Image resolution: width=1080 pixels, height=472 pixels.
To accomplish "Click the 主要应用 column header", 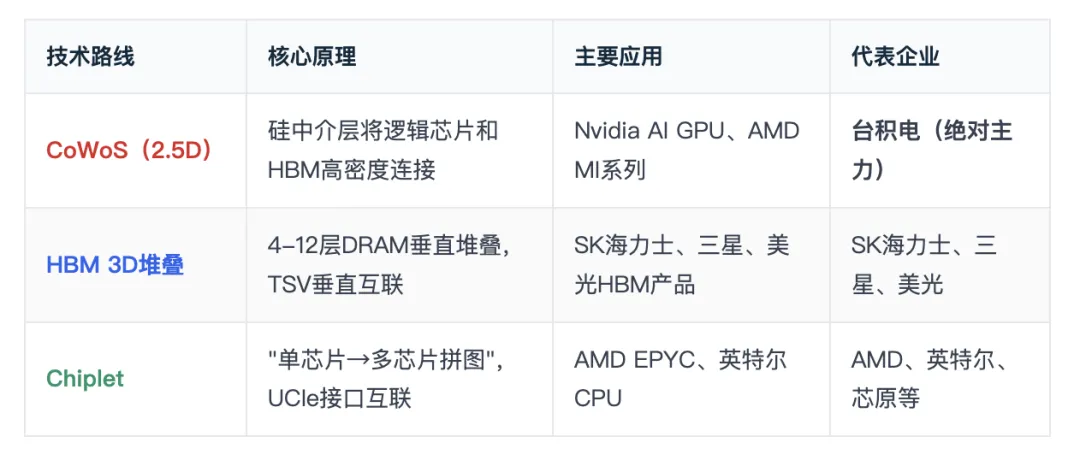I will [619, 57].
